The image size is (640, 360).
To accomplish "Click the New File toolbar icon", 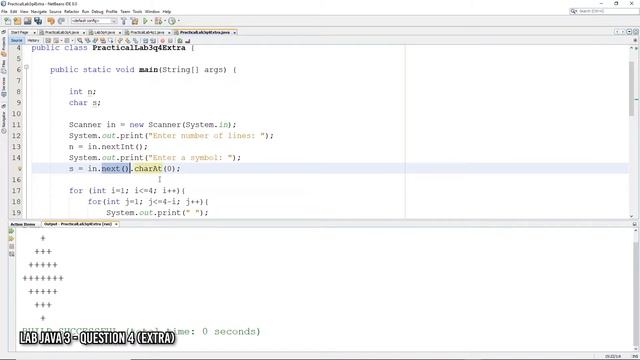I will tap(7, 21).
